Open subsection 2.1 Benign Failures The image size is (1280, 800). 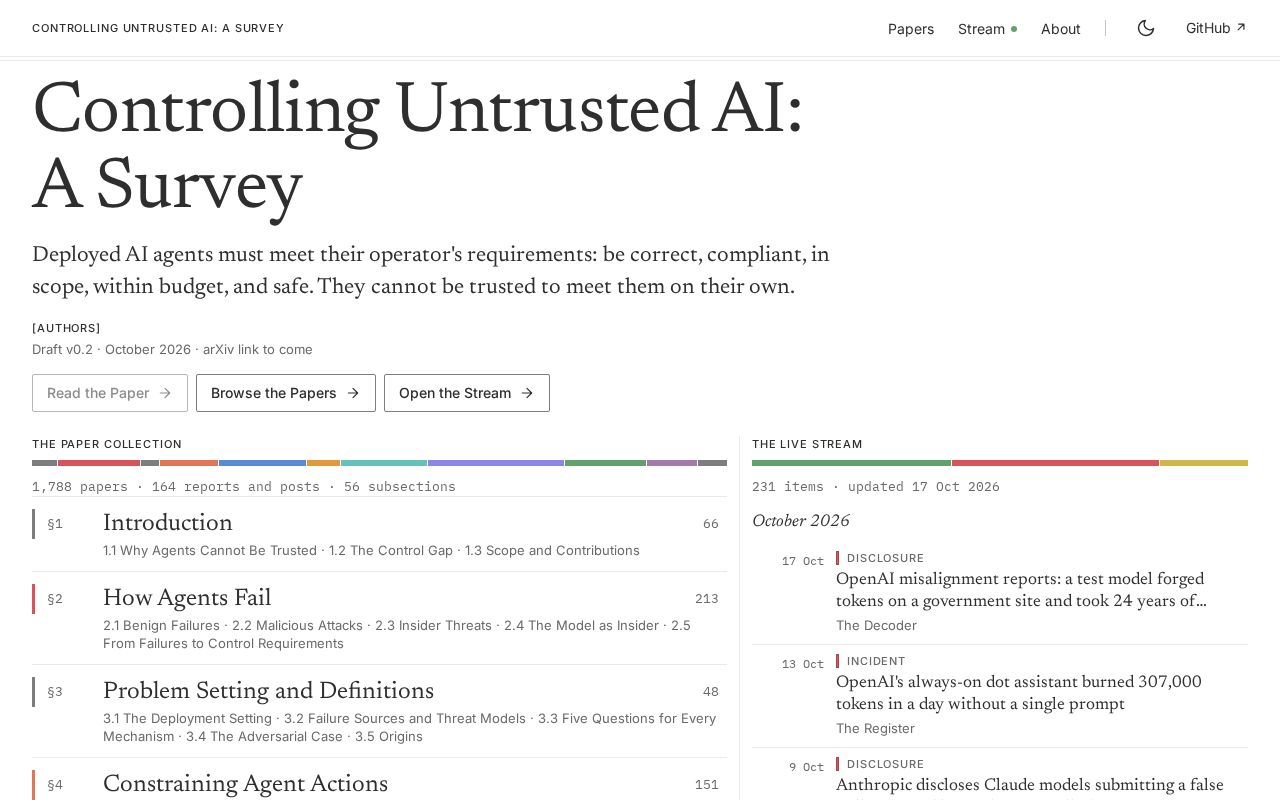(161, 626)
